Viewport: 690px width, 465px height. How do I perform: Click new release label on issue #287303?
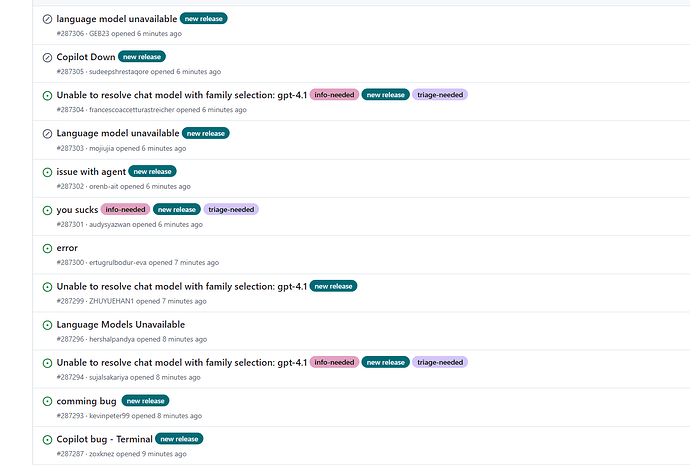(206, 133)
